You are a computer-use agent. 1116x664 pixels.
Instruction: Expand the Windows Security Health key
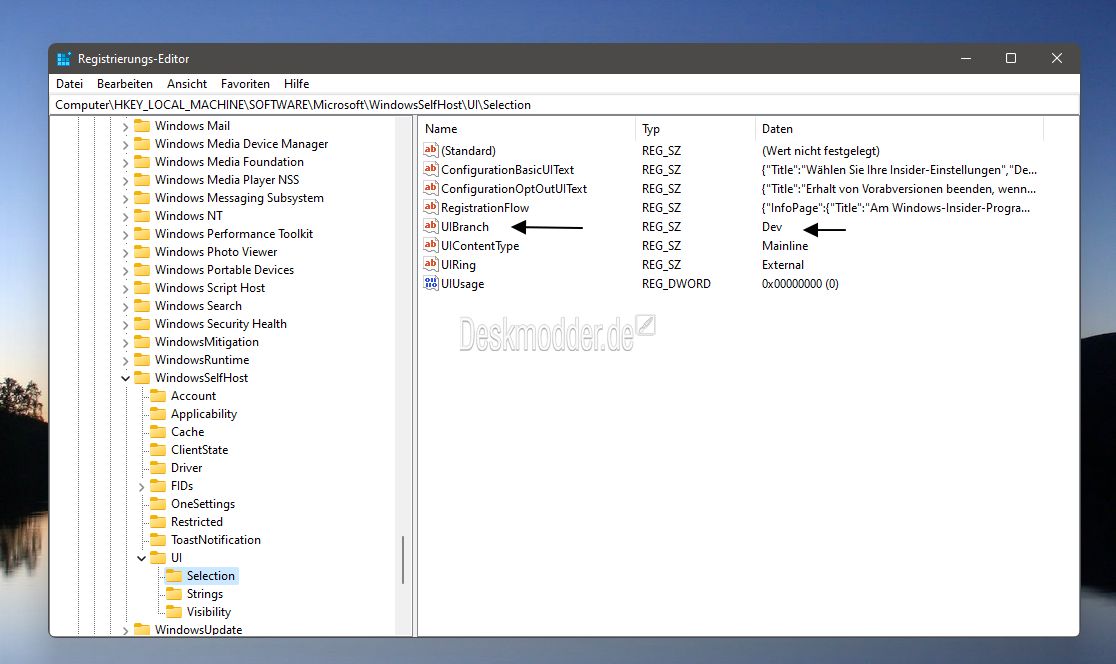125,325
